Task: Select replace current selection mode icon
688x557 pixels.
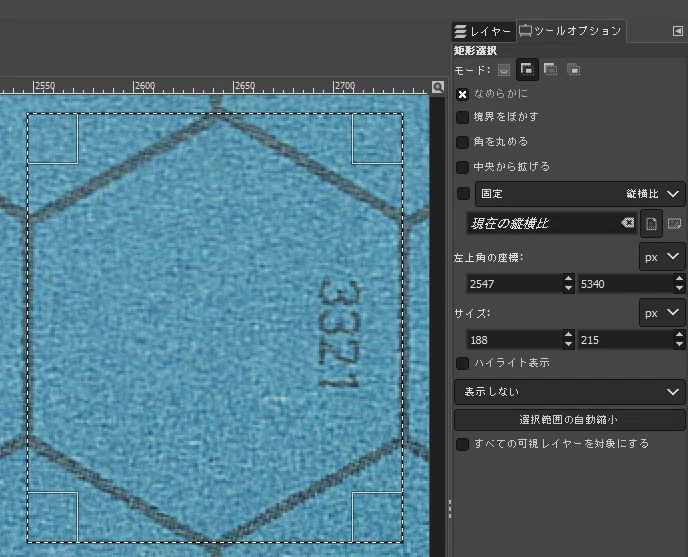Action: tap(504, 70)
